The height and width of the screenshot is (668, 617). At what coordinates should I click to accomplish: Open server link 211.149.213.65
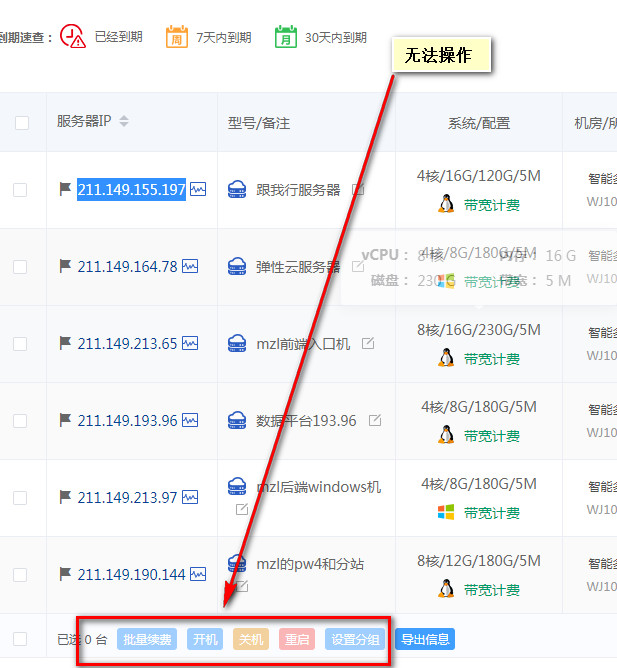pyautogui.click(x=127, y=344)
